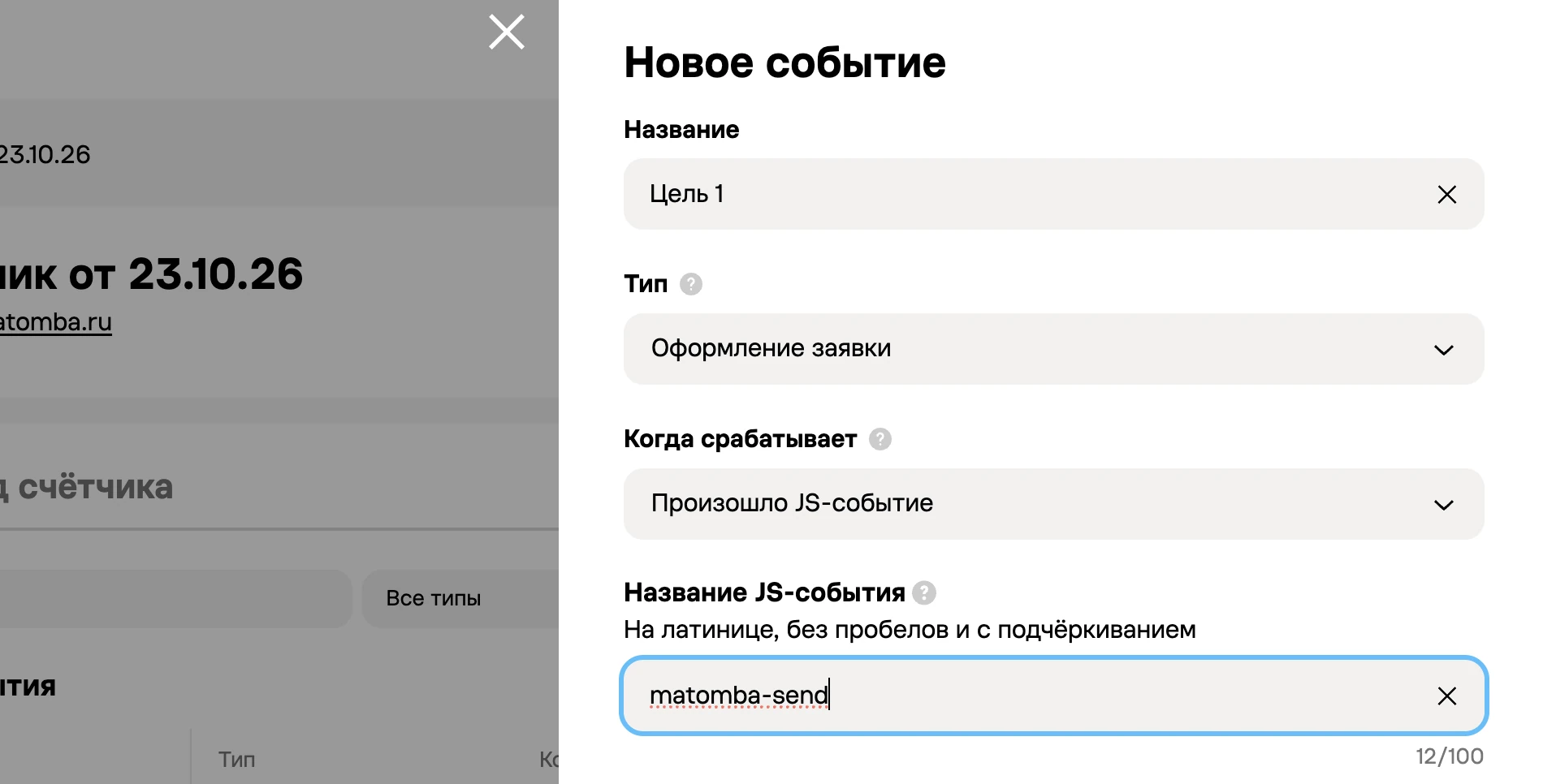Expand the Произошло JS-событие trigger dropdown
The height and width of the screenshot is (784, 1556).
click(1053, 504)
